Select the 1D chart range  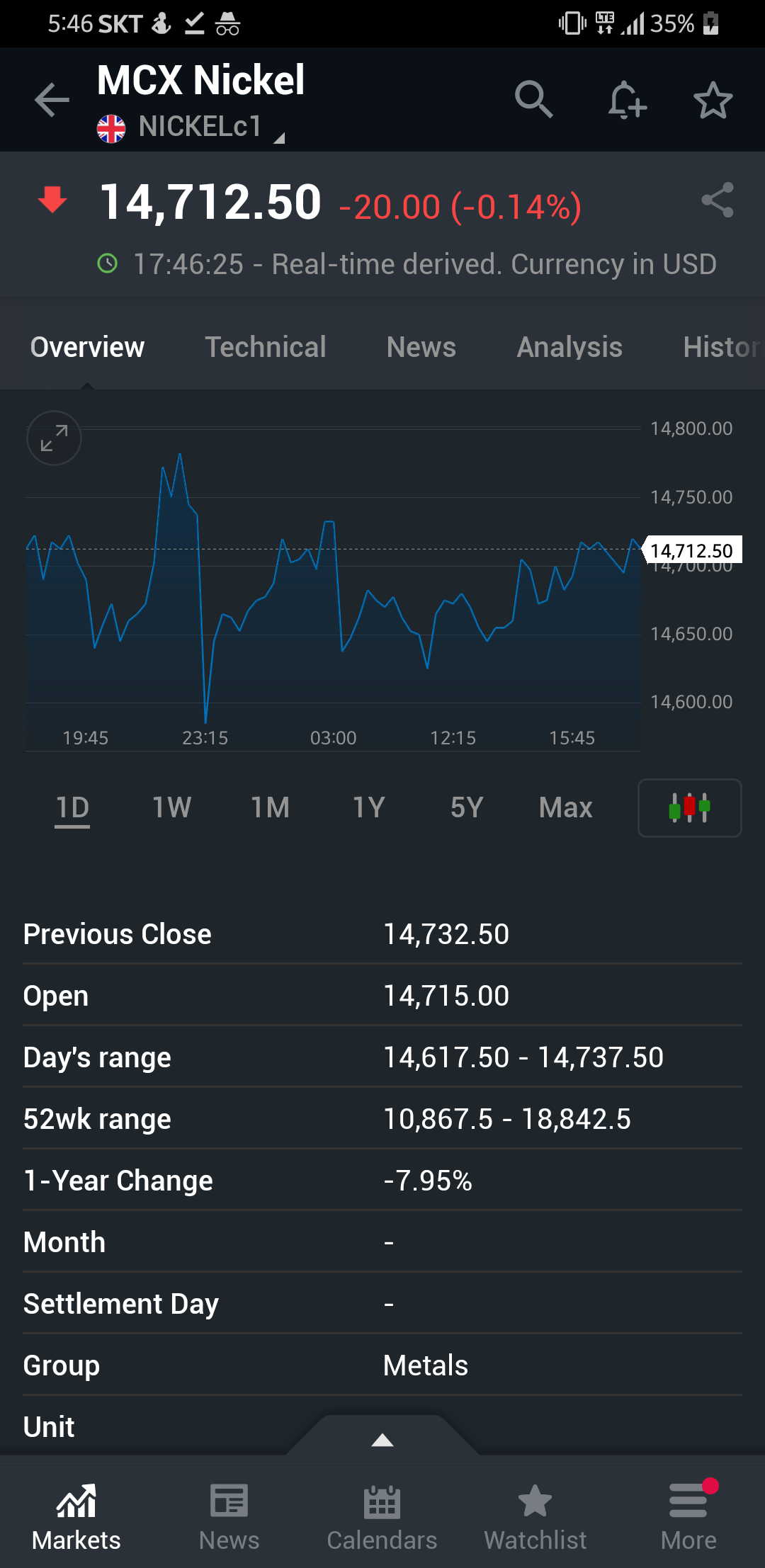(72, 808)
